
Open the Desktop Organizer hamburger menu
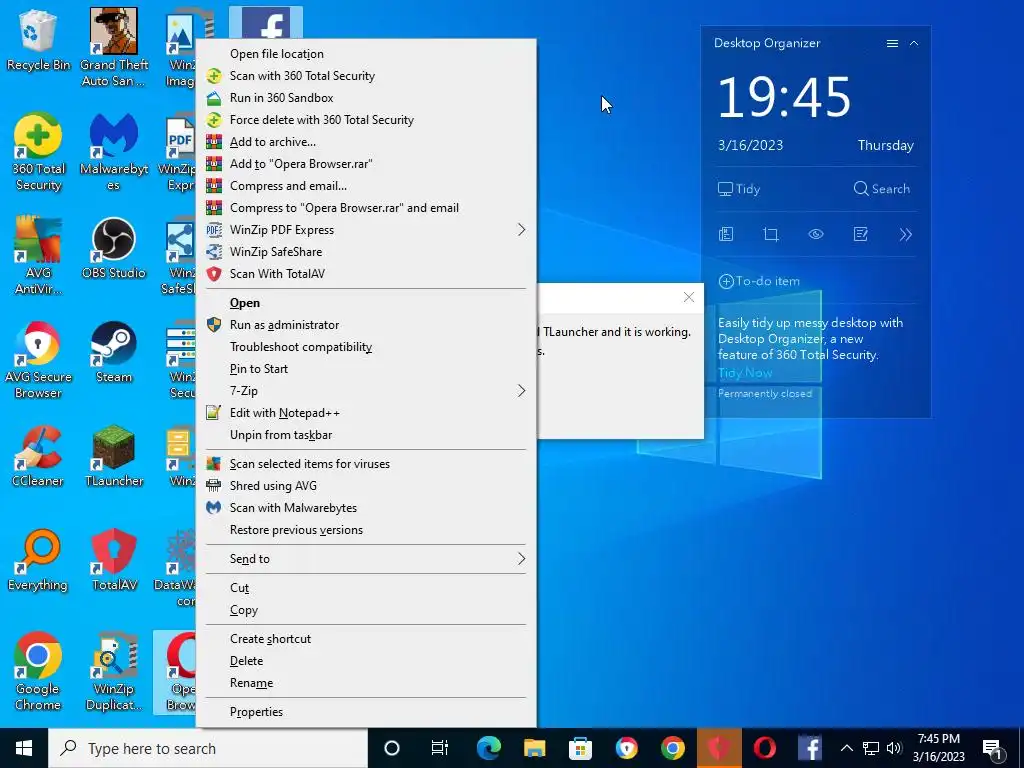(x=892, y=43)
